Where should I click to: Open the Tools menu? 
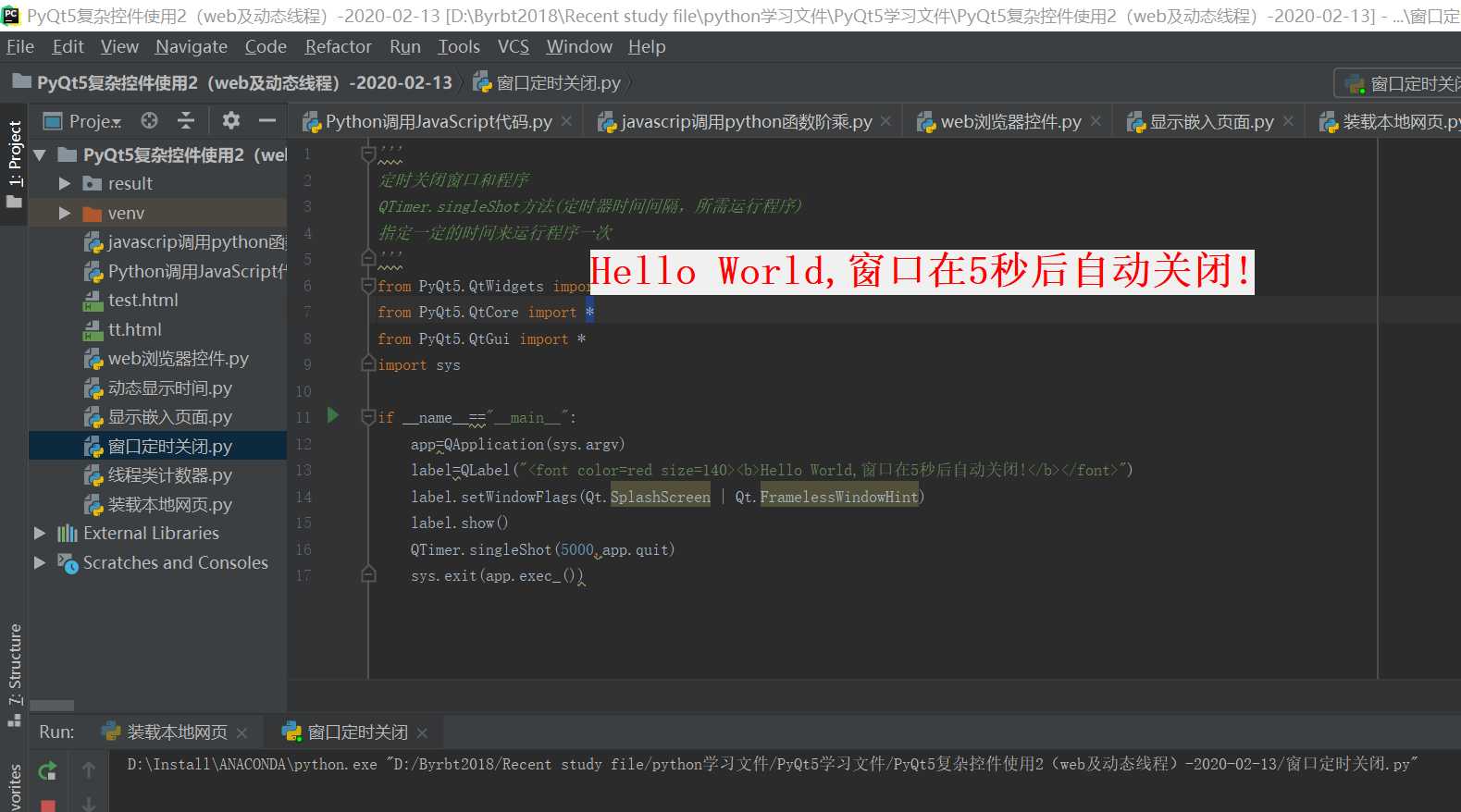tap(458, 46)
